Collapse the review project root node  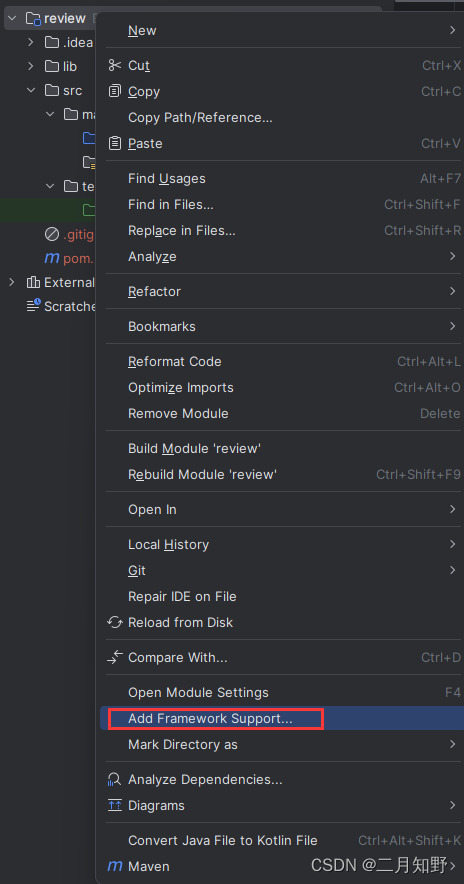tap(12, 19)
